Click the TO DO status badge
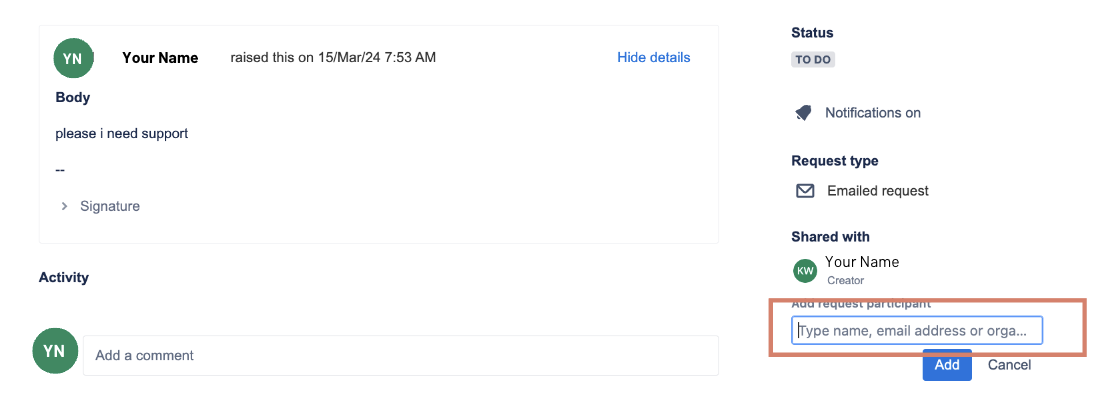 click(813, 59)
